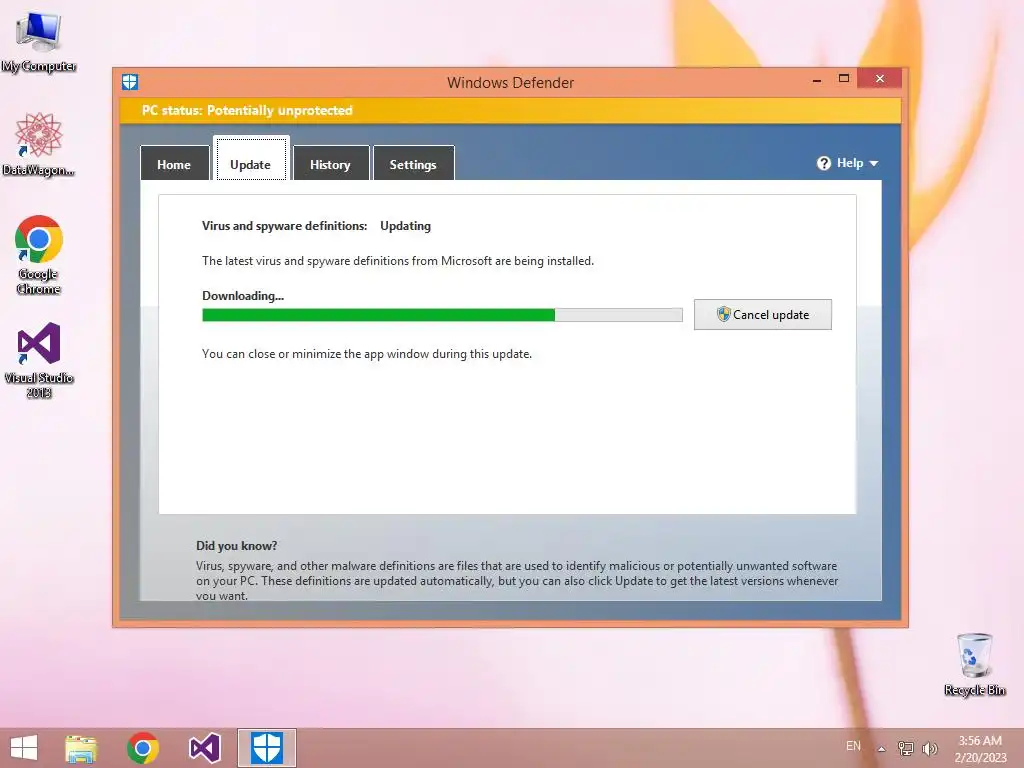Click the Cancel update button
Image resolution: width=1024 pixels, height=768 pixels.
[763, 315]
